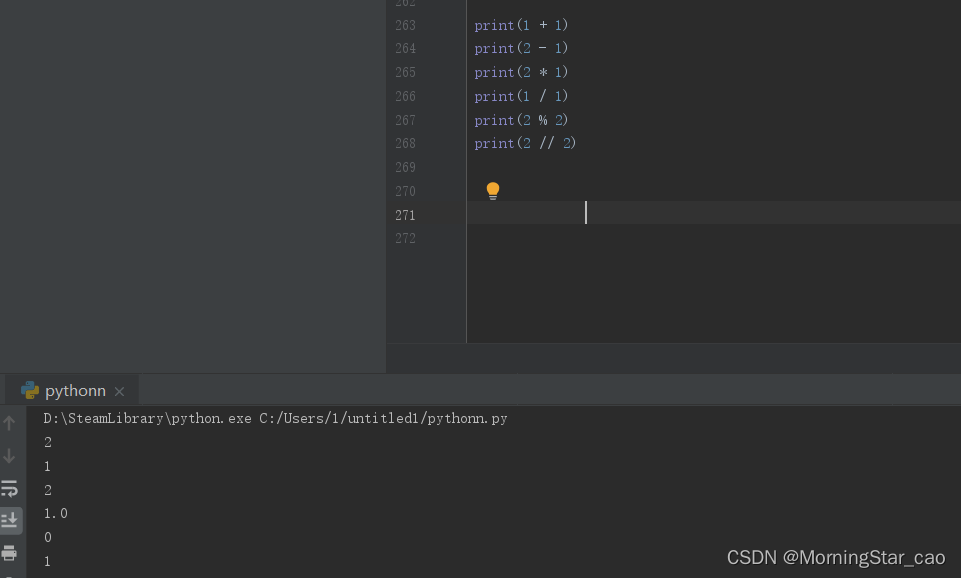Viewport: 961px width, 578px height.
Task: Toggle scroll to end of console output
Action: (10, 520)
